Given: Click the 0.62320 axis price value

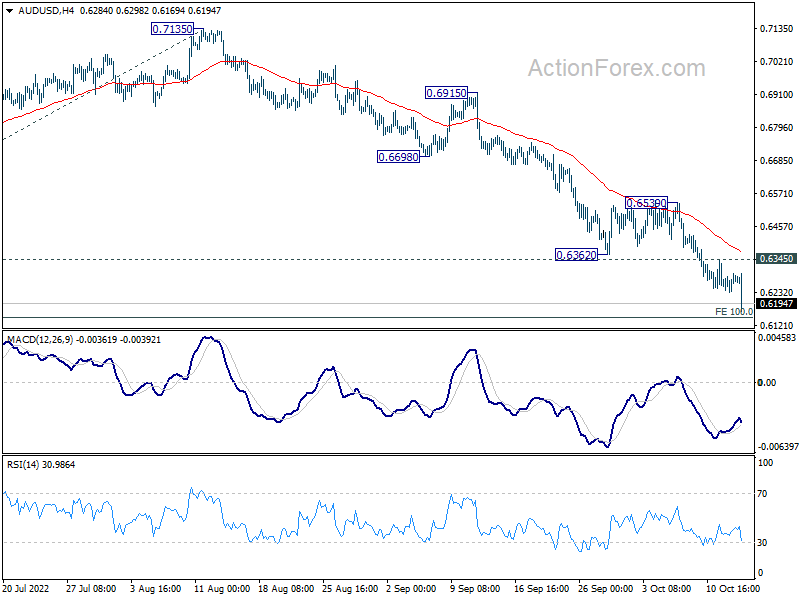Looking at the screenshot, I should [777, 292].
